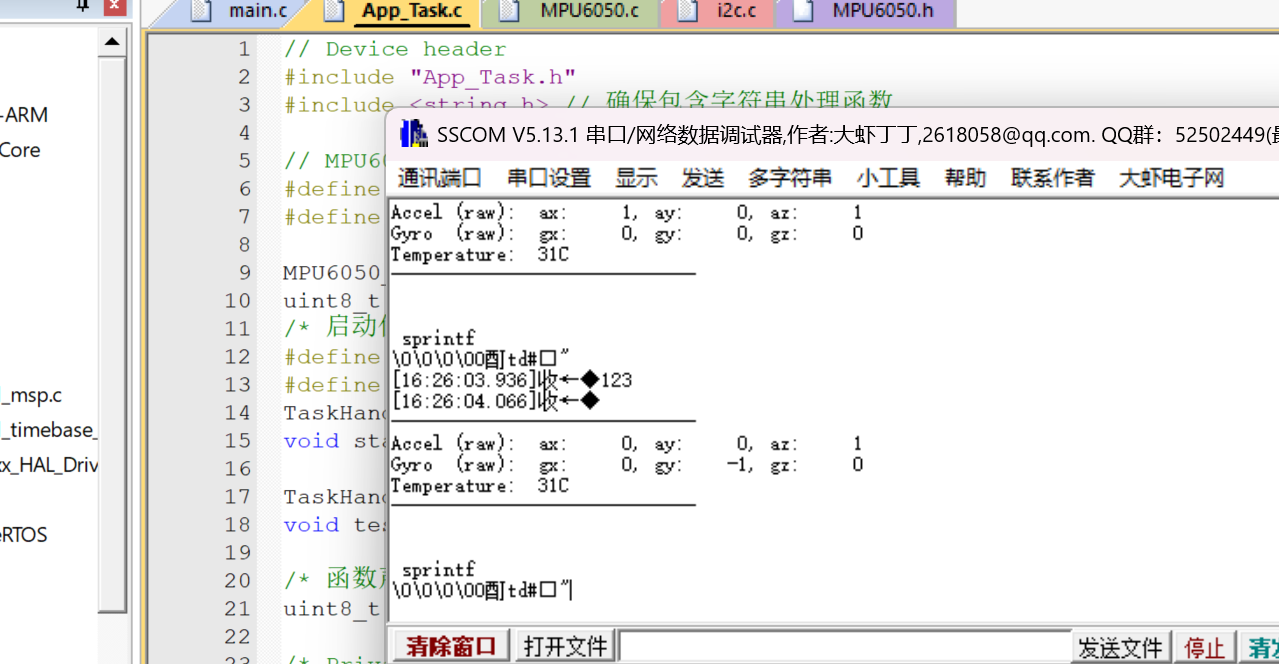Click the red 停止 button
Viewport: 1279px width, 664px height.
pyautogui.click(x=1204, y=647)
